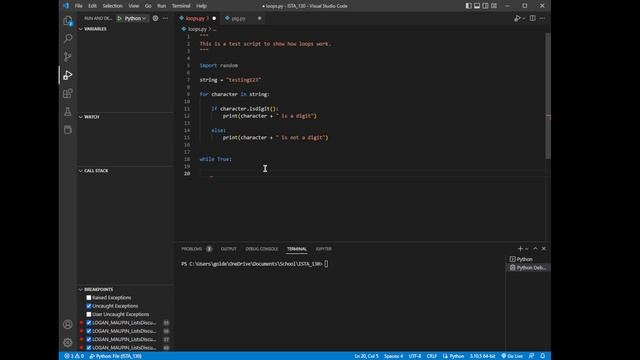Open the Help menu
This screenshot has height=360, width=640.
click(201, 6)
